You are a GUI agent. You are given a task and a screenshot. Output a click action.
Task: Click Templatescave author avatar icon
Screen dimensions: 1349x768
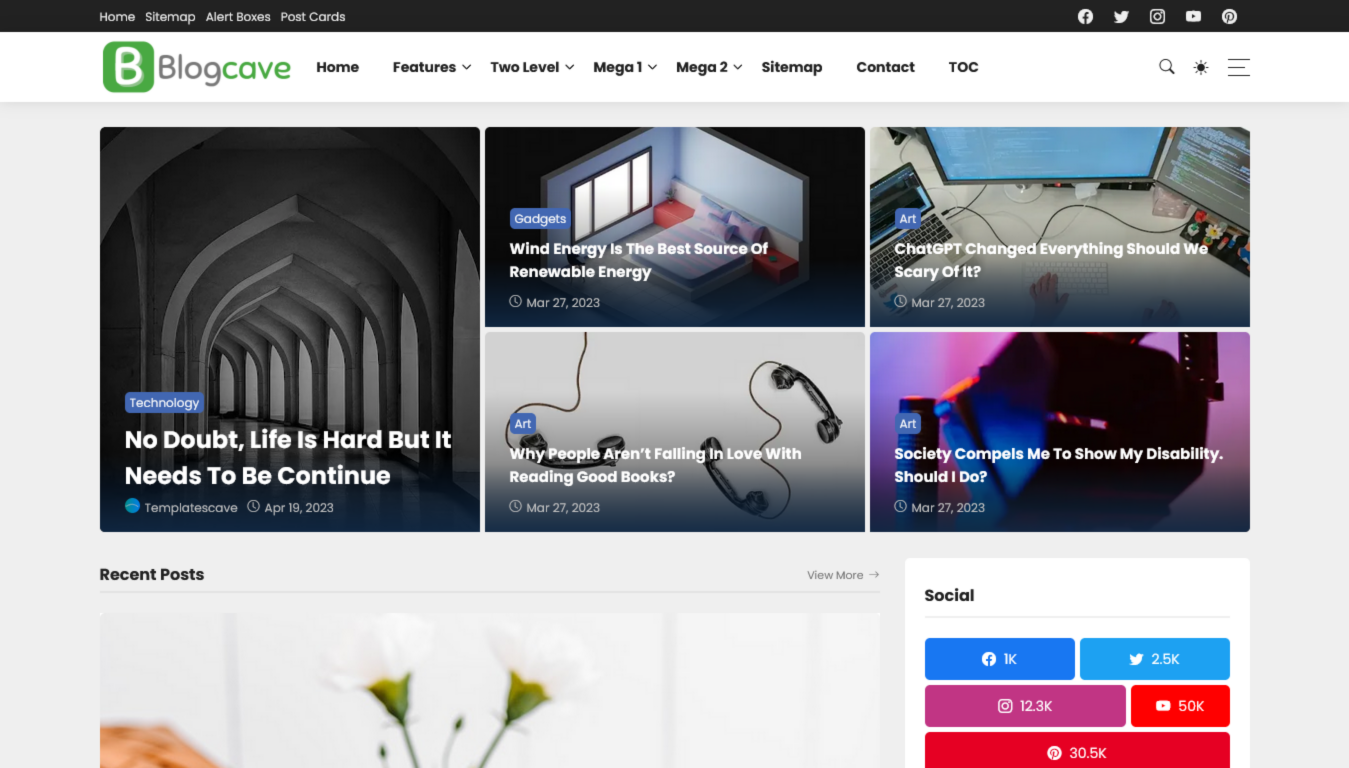[132, 506]
